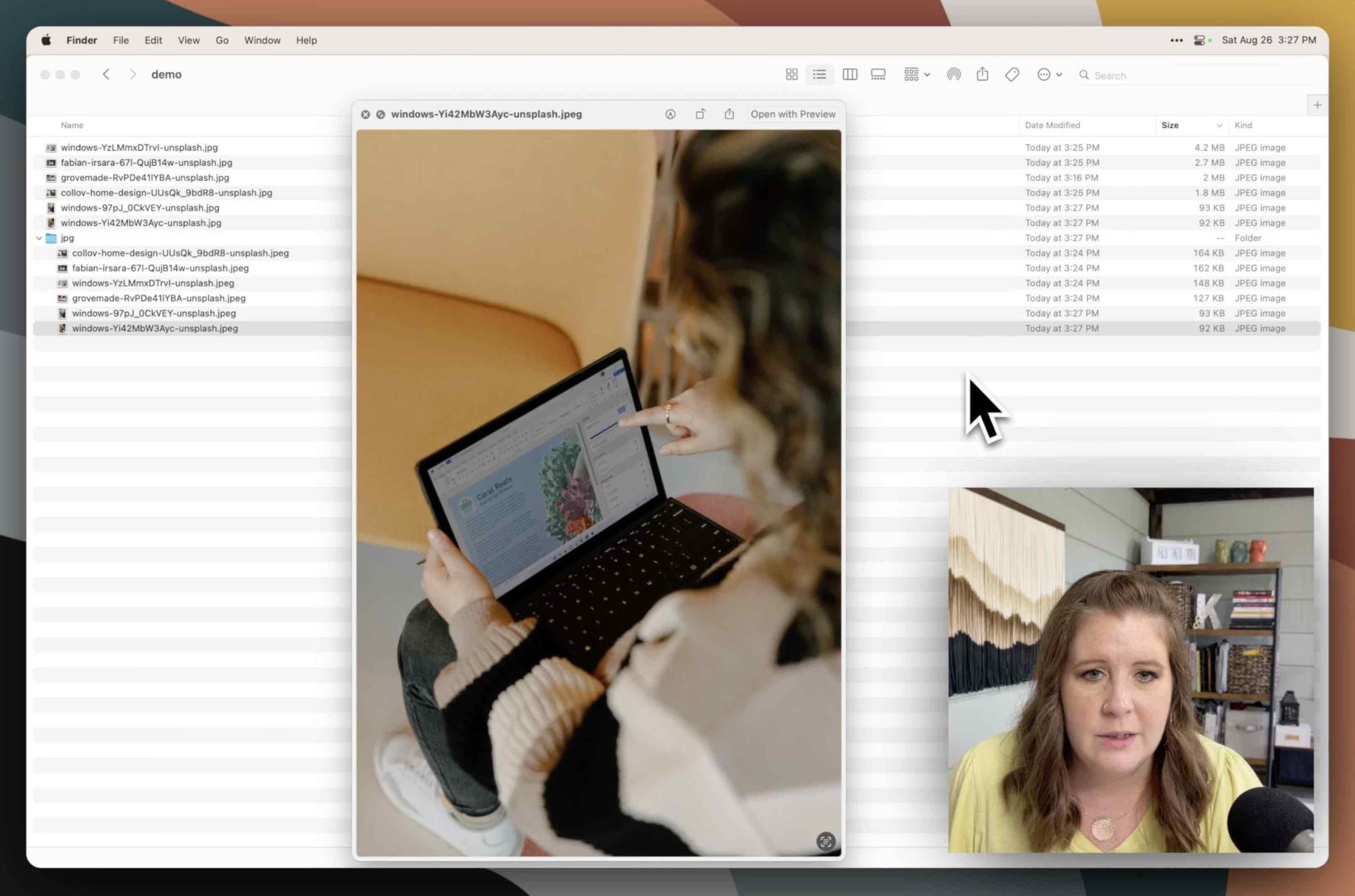1355x896 pixels.
Task: Sort by the Kind column header
Action: coord(1243,125)
